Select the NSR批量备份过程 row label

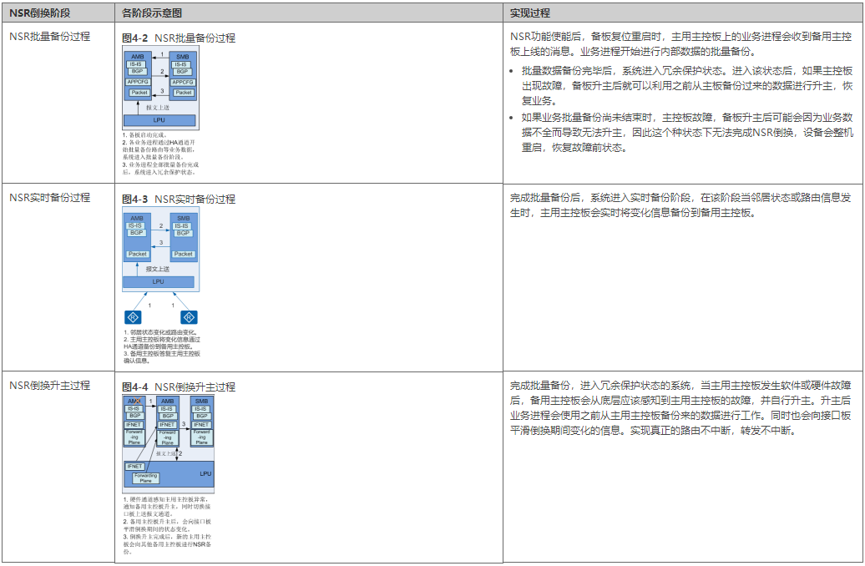point(49,37)
